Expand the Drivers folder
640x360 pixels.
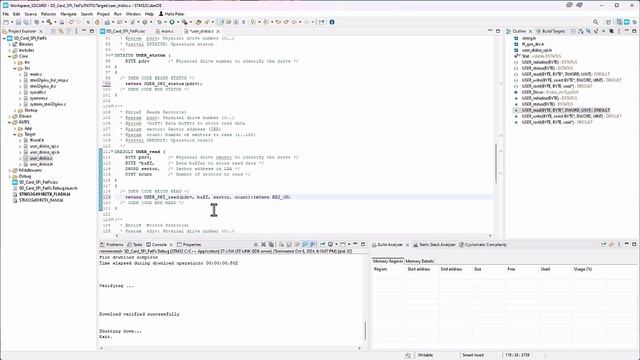click(9, 116)
